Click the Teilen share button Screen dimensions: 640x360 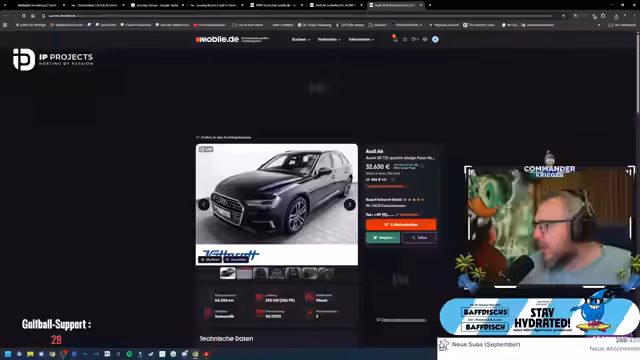[x=419, y=238]
